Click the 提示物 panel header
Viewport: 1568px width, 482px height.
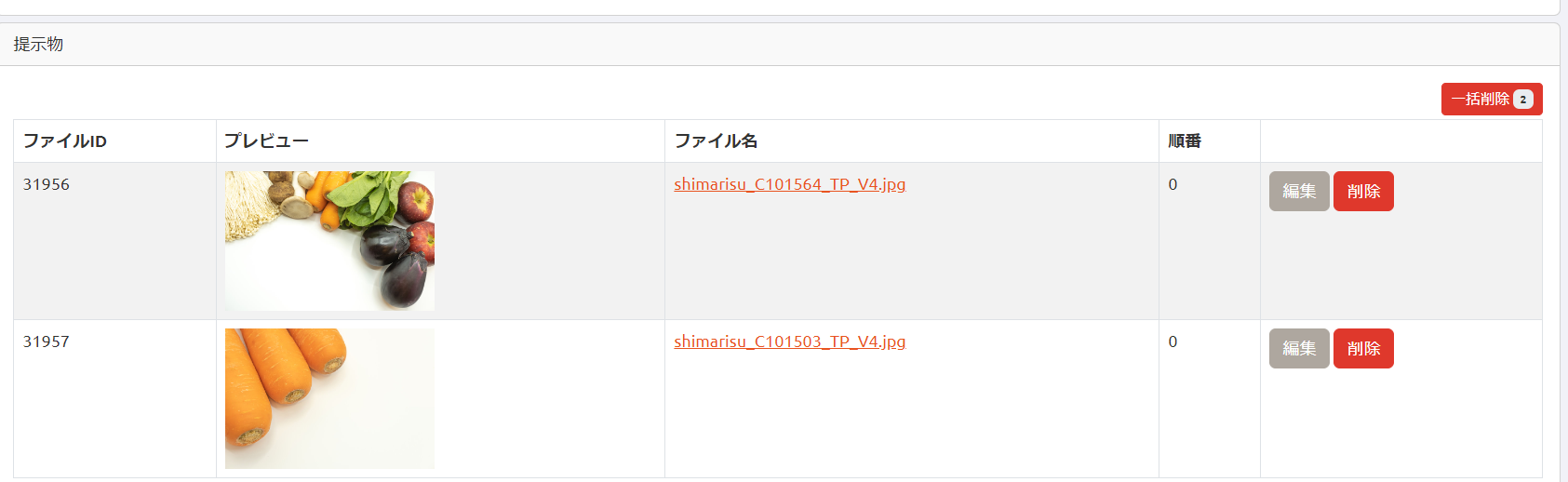[x=38, y=44]
